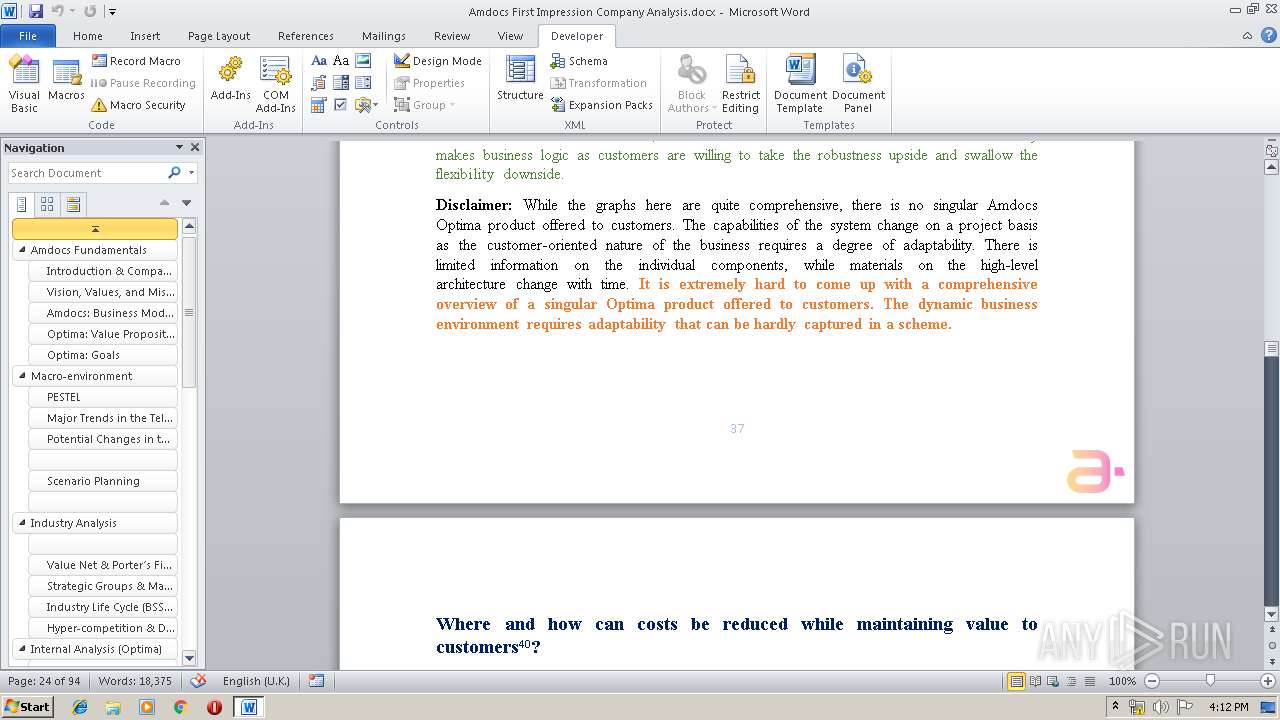This screenshot has width=1280, height=720.
Task: Switch to the Insert tab
Action: 145,36
